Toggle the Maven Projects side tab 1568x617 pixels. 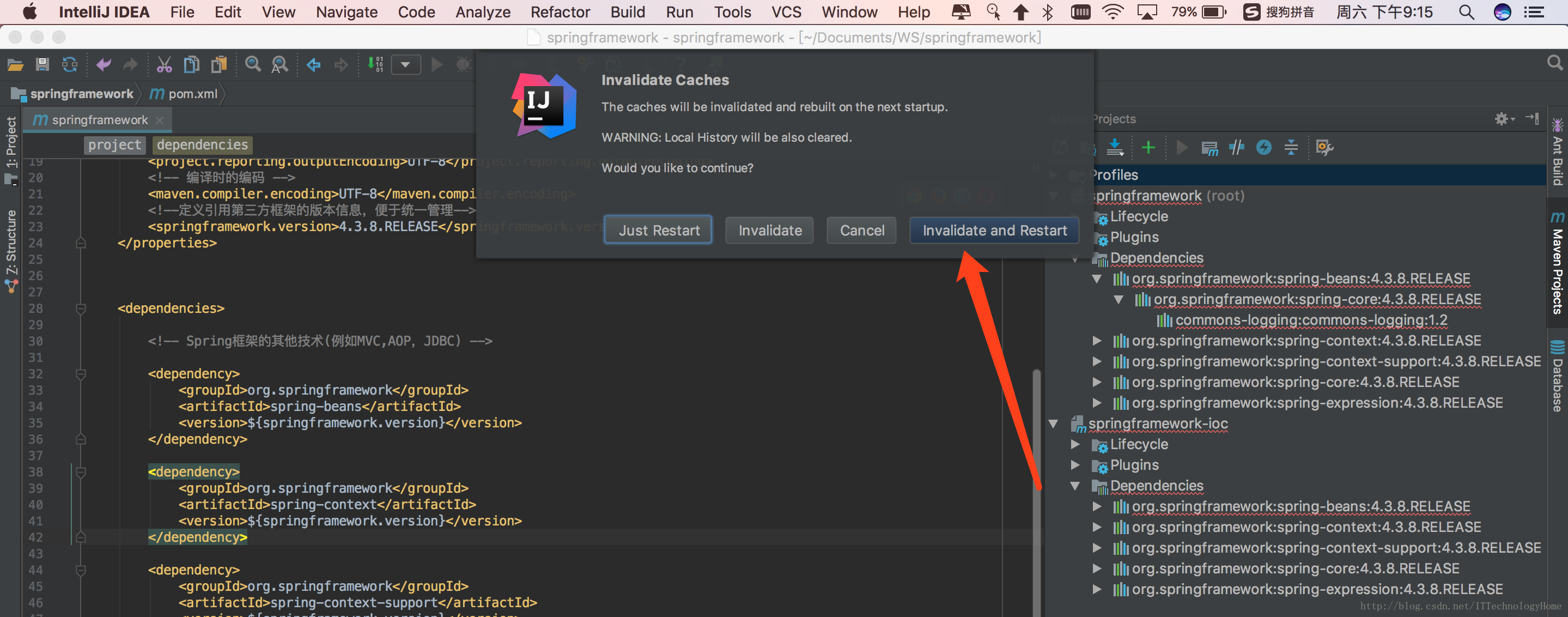coord(1558,262)
